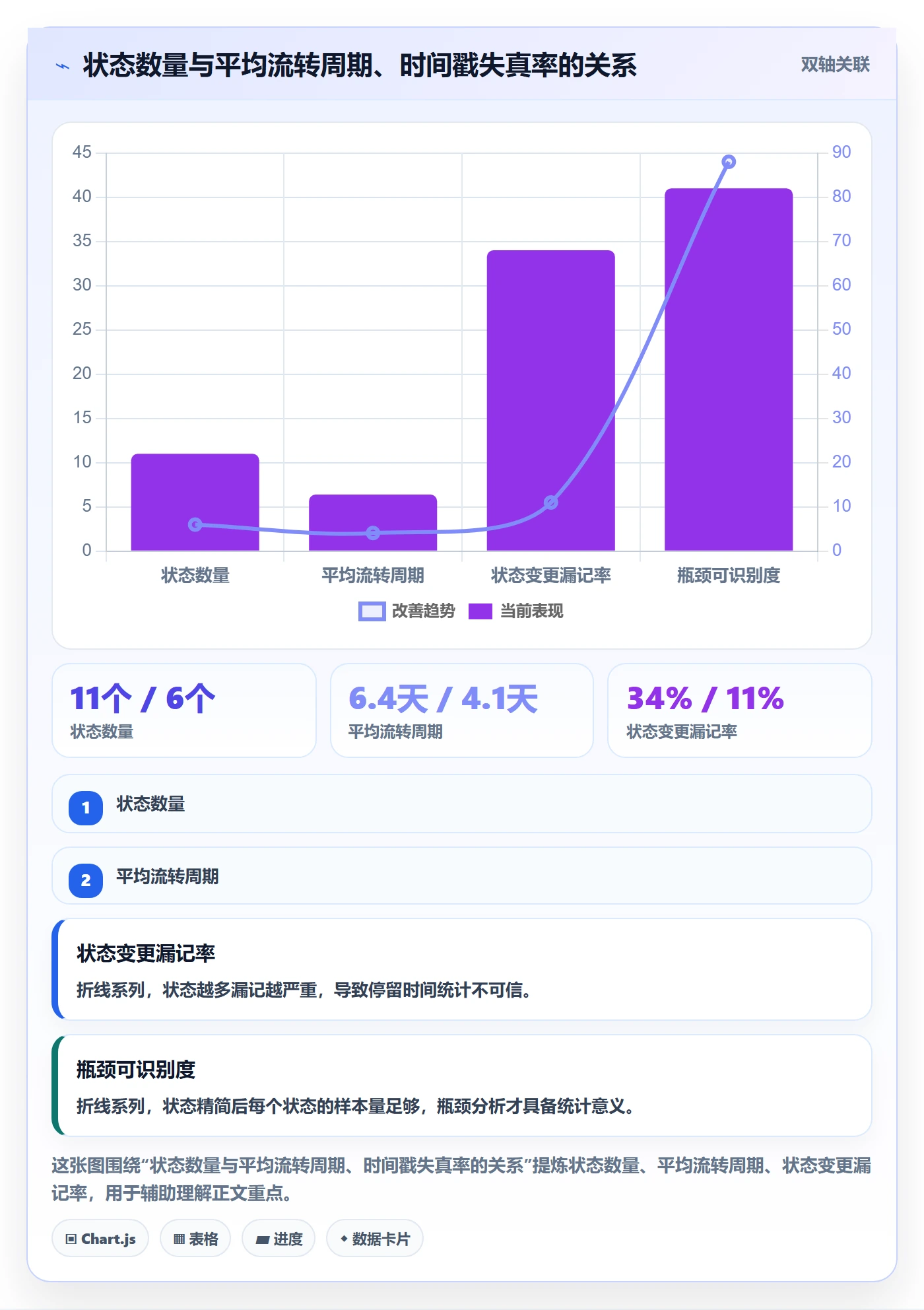This screenshot has height=1310, width=924.
Task: Click the 双轴关联 label in the header
Action: click(x=835, y=65)
